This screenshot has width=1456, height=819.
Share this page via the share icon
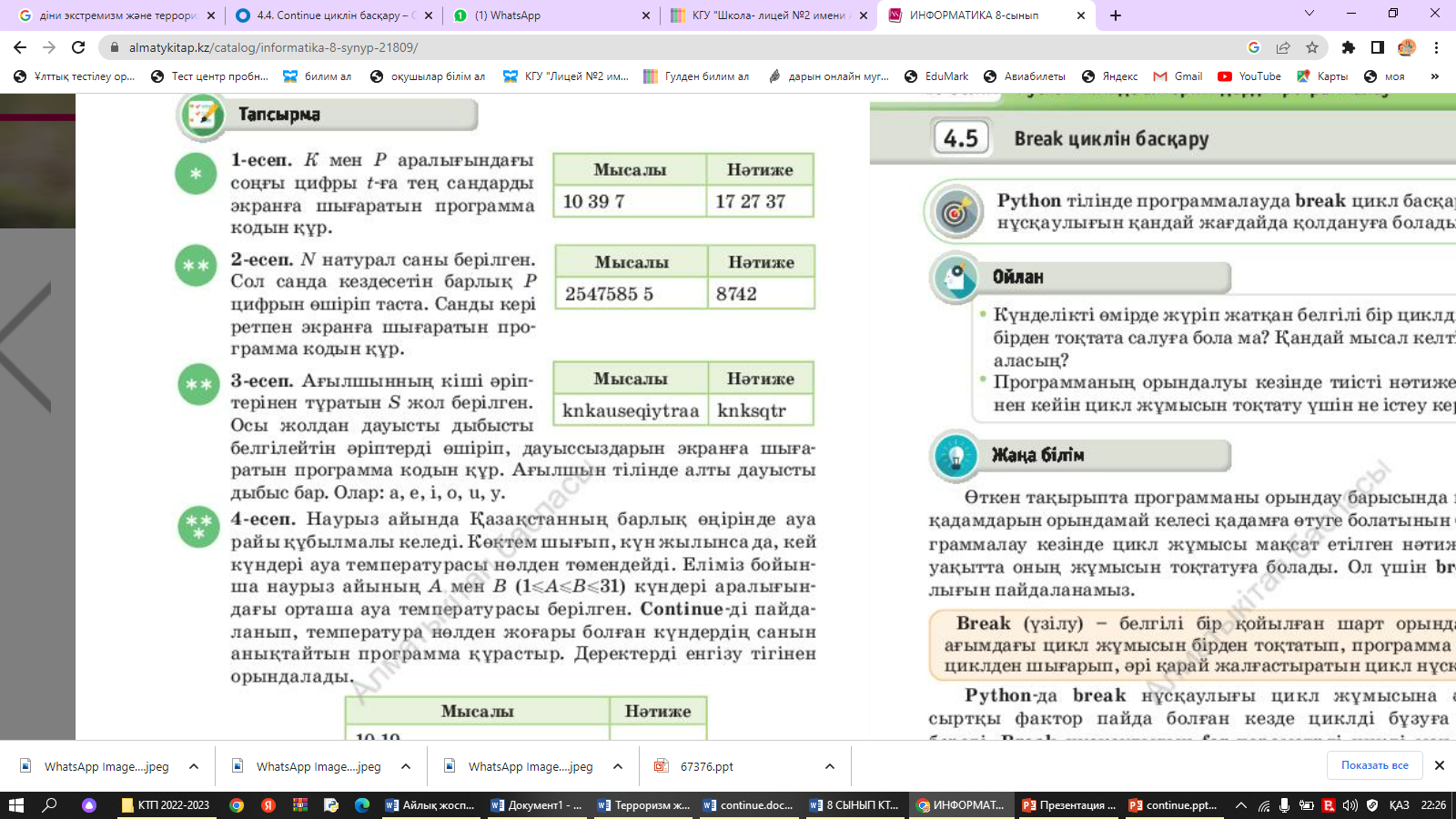[1283, 47]
